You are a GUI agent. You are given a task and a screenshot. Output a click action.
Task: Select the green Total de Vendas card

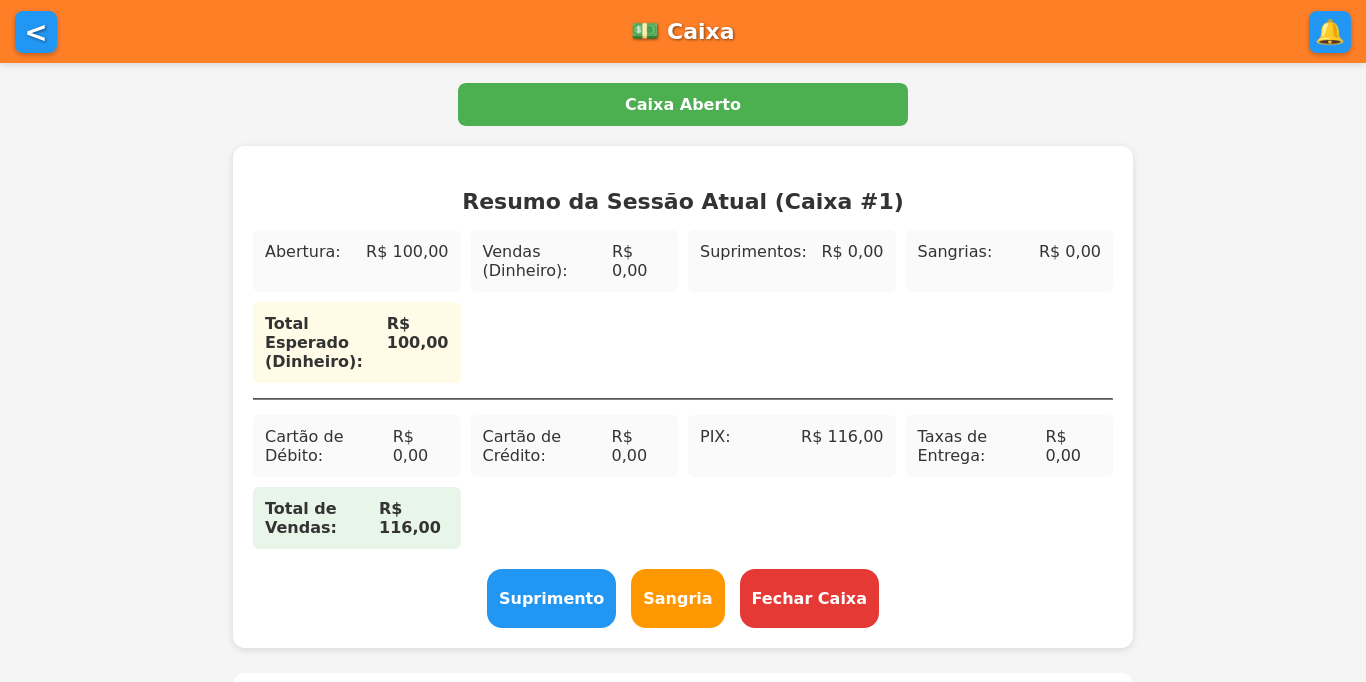[x=356, y=517]
